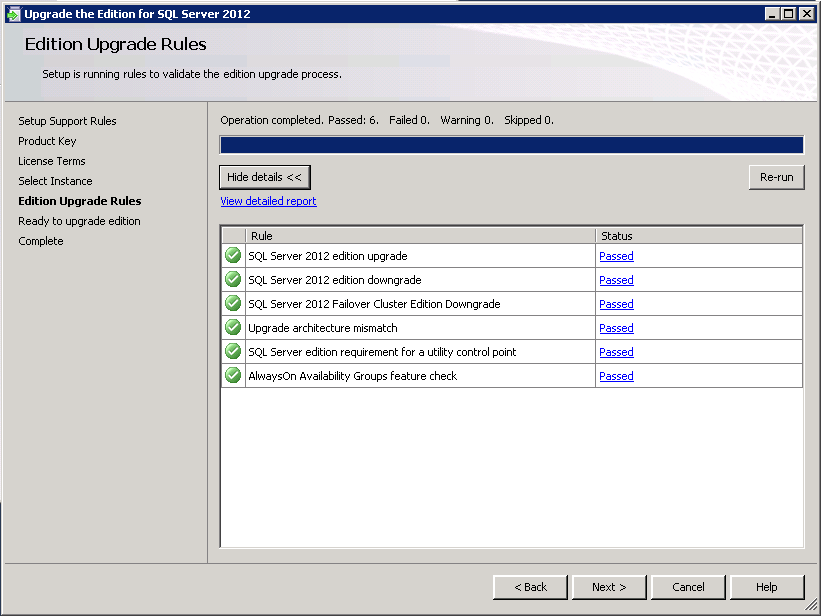Viewport: 821px width, 616px height.
Task: Go to the next step with Next button
Action: click(609, 587)
